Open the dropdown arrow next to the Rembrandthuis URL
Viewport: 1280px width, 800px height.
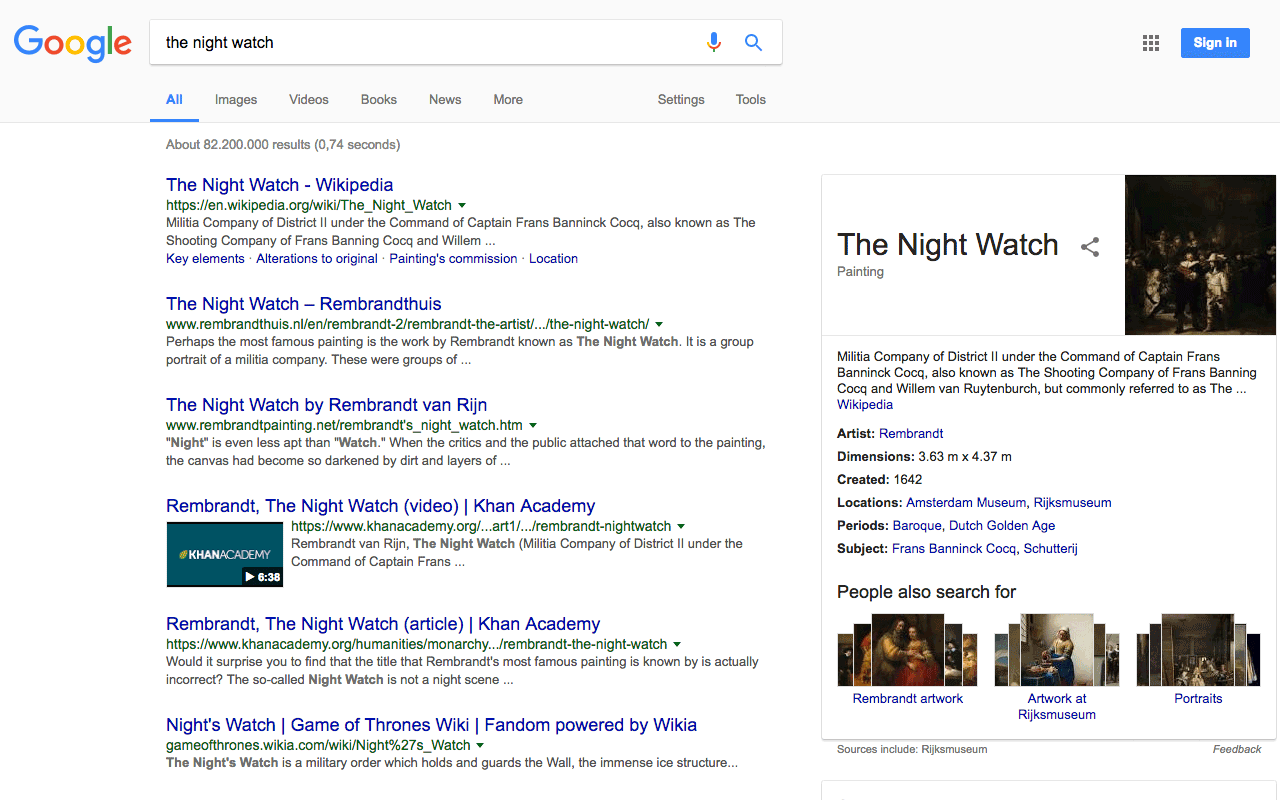pos(659,324)
